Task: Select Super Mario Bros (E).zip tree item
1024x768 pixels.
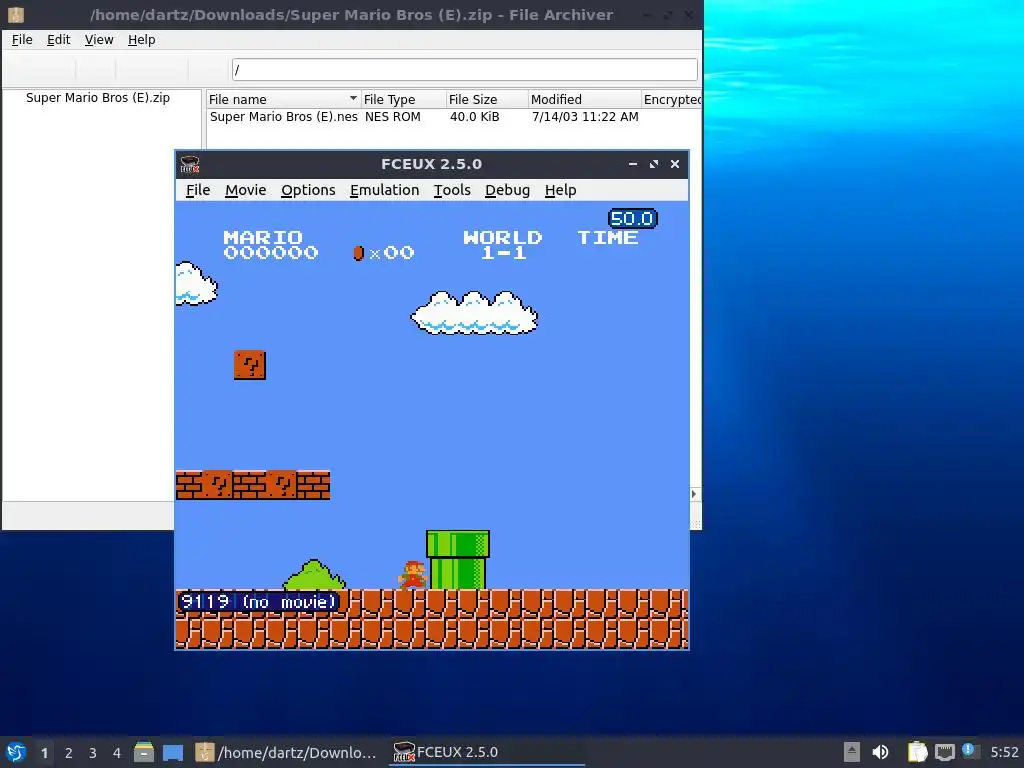Action: (x=98, y=98)
